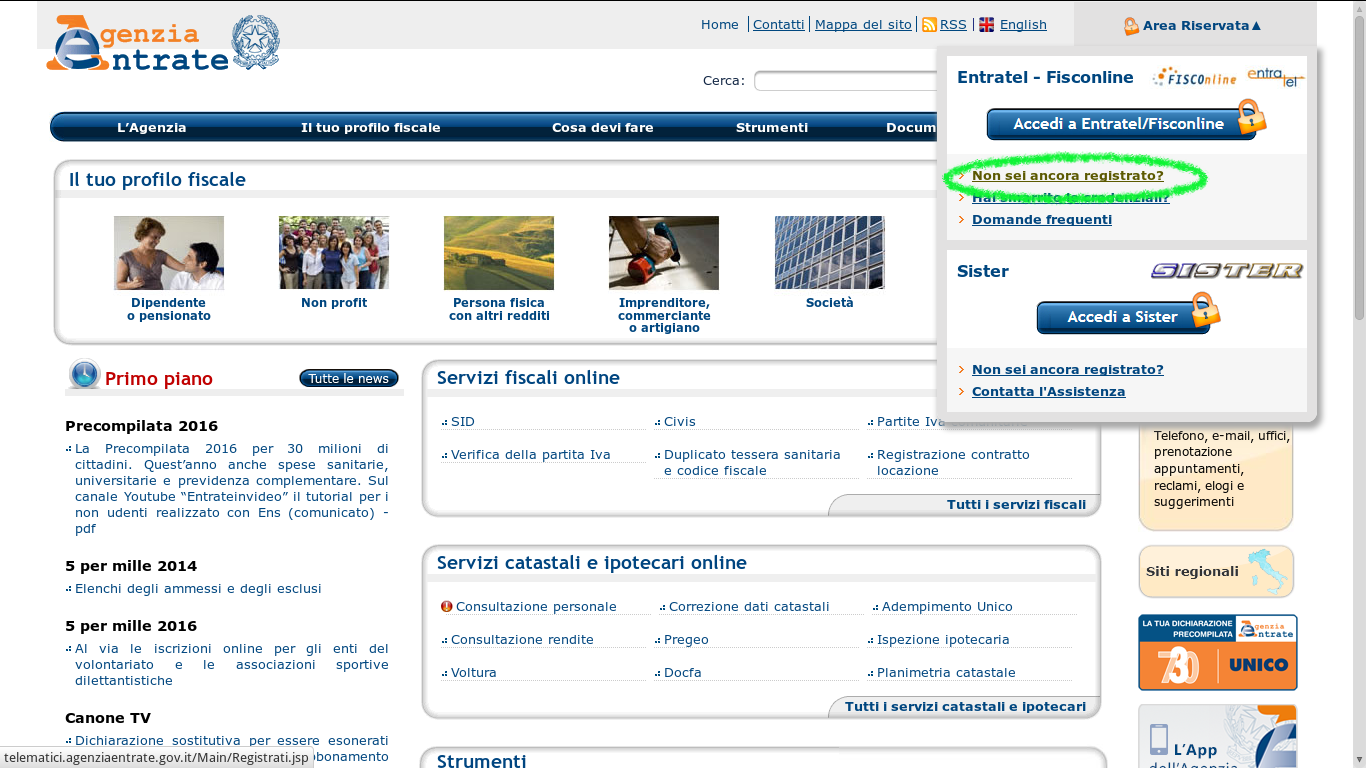1366x768 pixels.
Task: Select the Persona fisica landscape photo
Action: (x=499, y=253)
